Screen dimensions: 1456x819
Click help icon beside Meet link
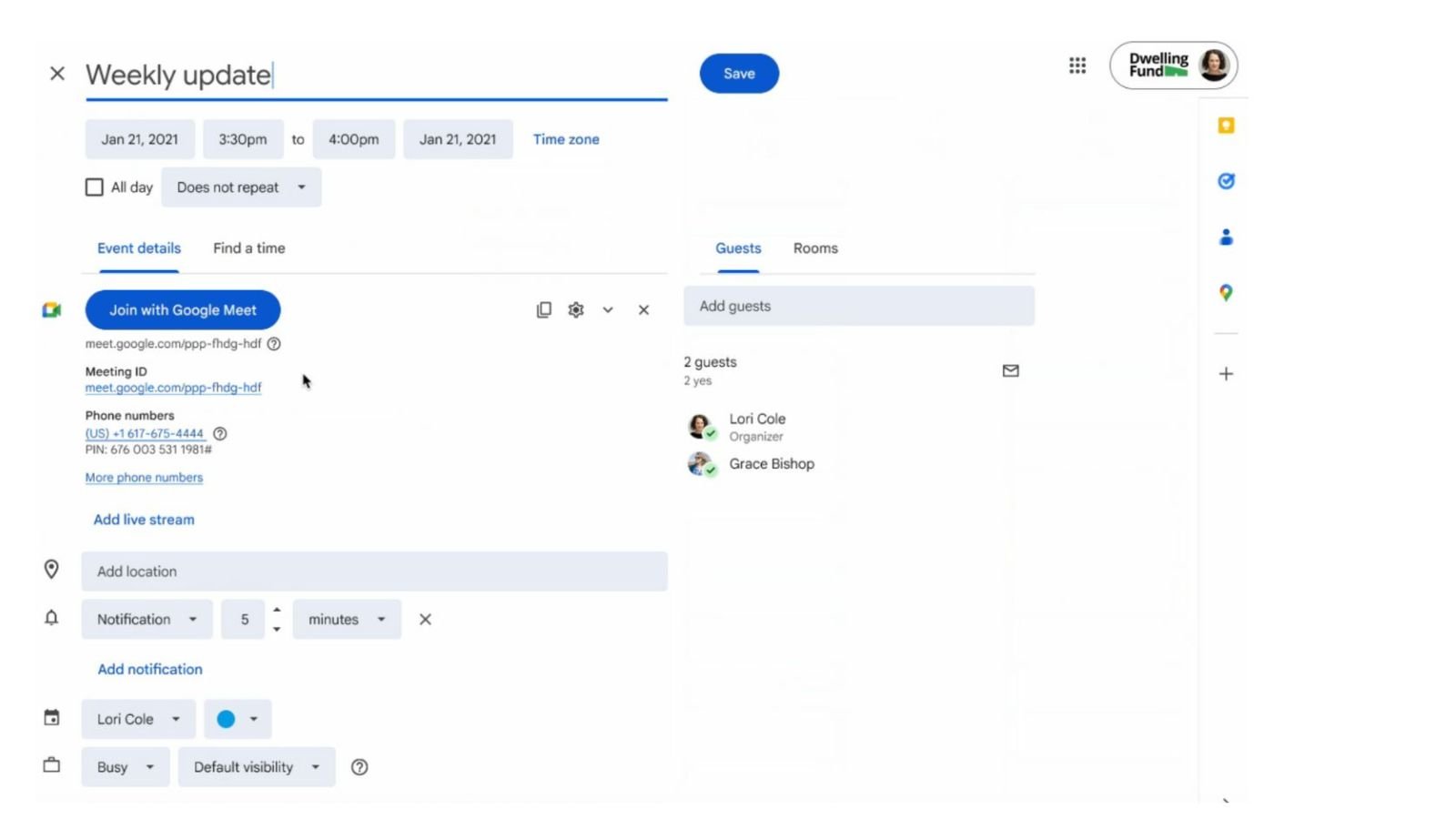tap(274, 344)
